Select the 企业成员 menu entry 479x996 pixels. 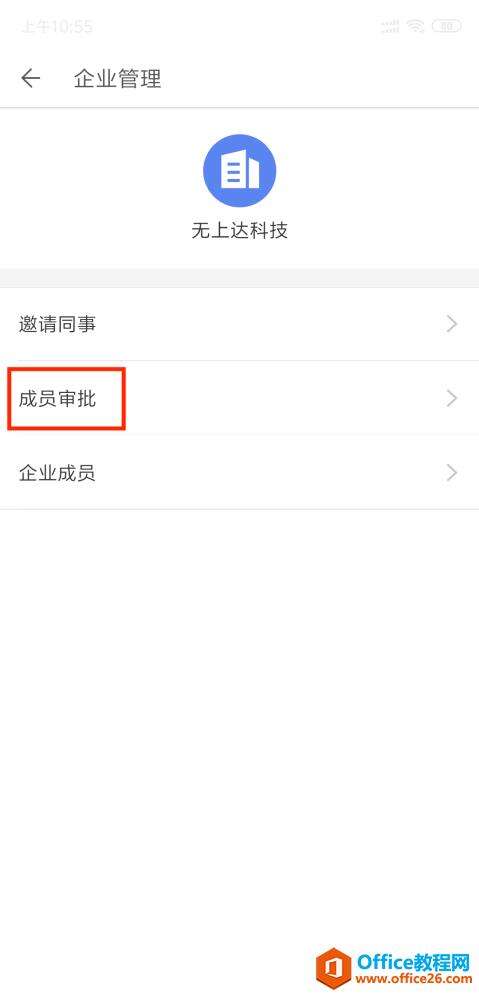240,473
